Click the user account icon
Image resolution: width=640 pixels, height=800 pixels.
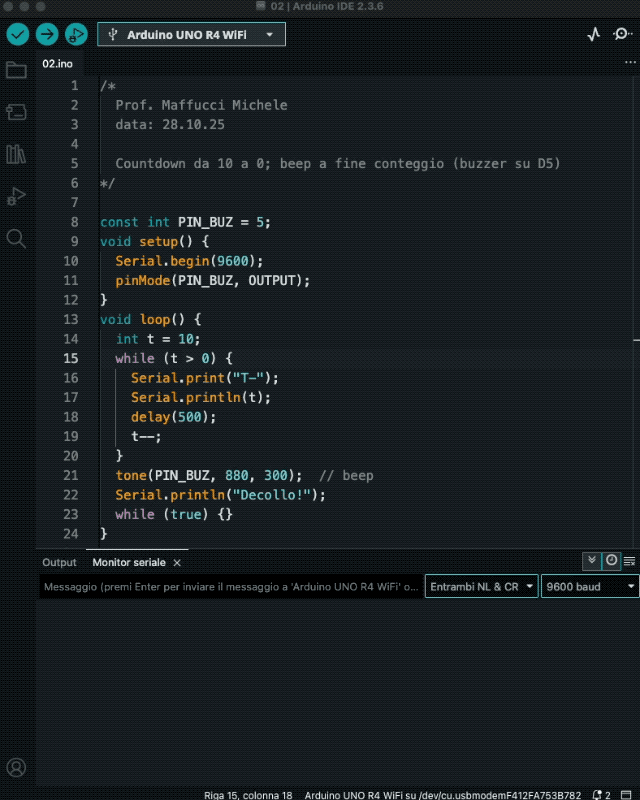[x=16, y=768]
